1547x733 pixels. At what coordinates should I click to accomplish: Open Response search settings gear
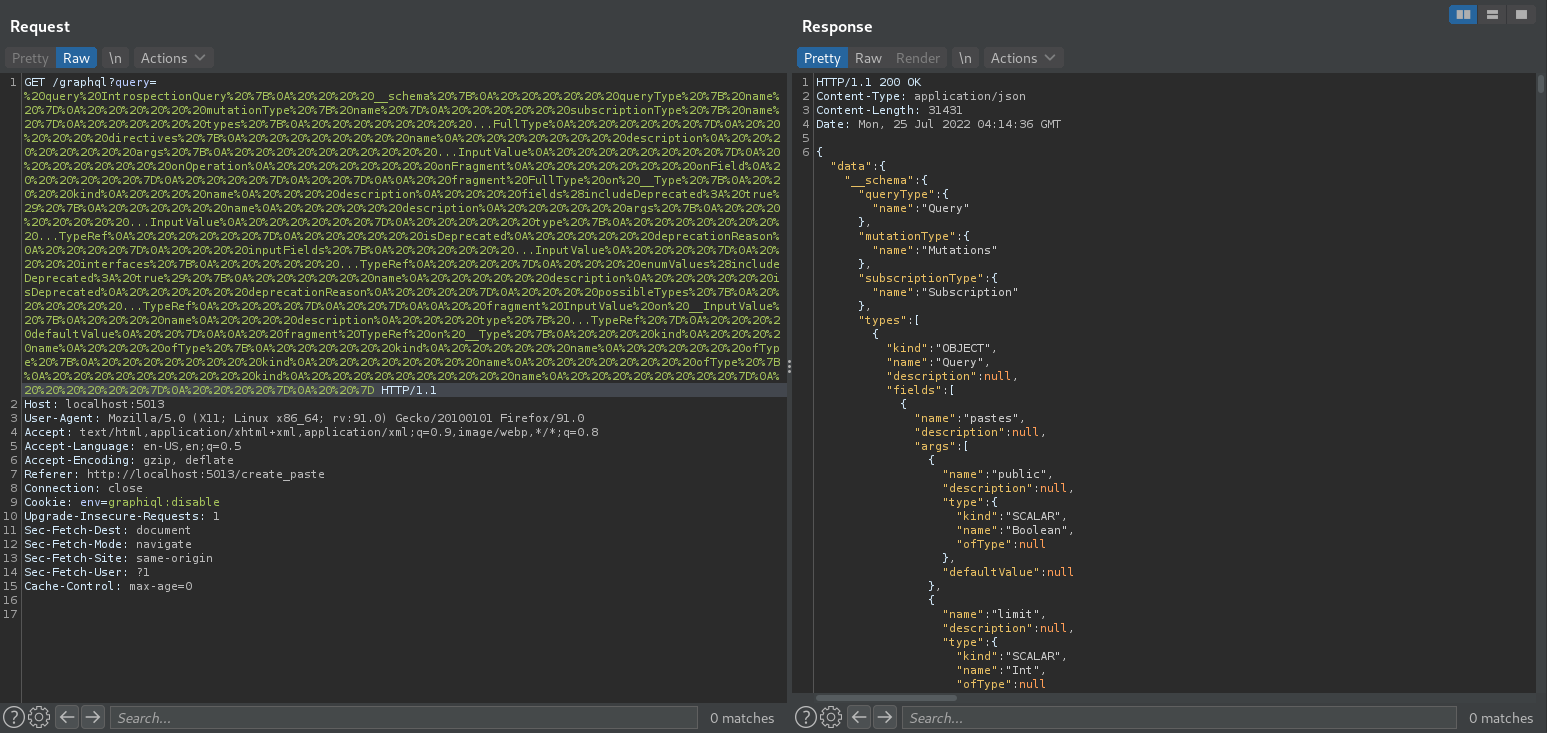(831, 717)
